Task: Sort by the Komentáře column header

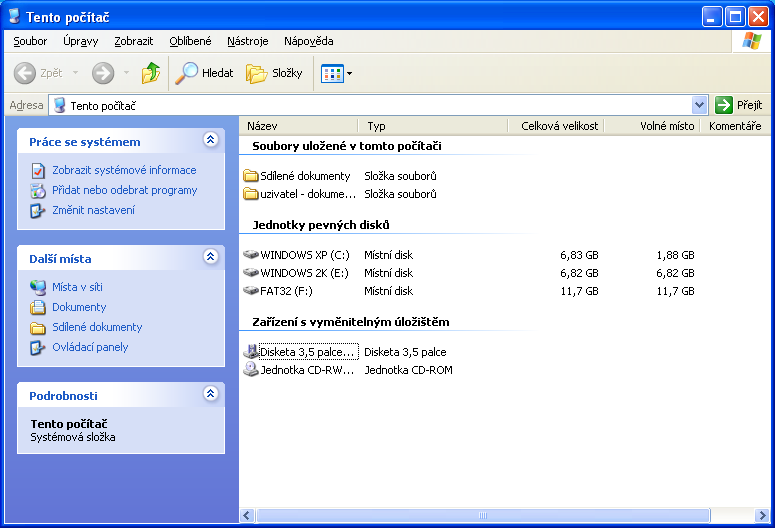Action: pos(735,126)
